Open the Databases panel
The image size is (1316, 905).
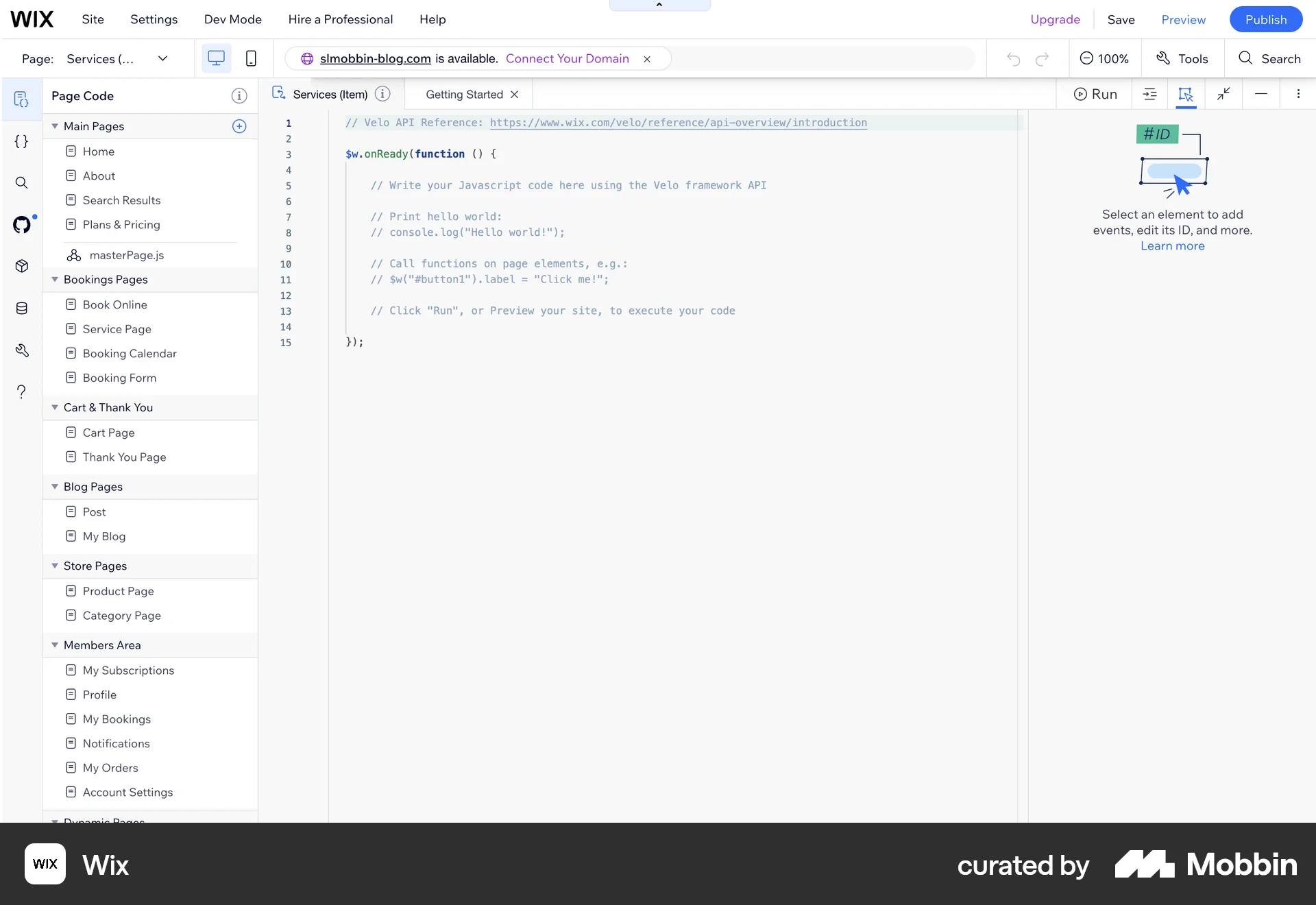[x=21, y=308]
